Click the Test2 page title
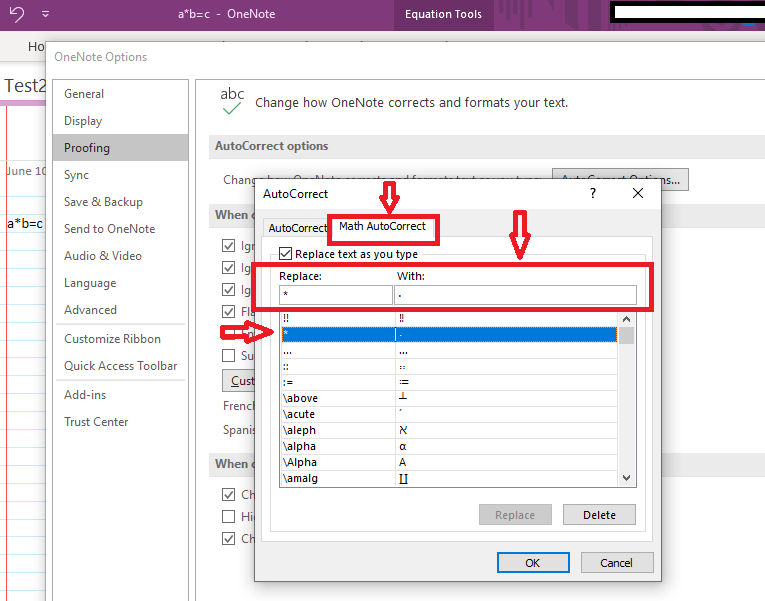Image resolution: width=765 pixels, height=601 pixels. (x=24, y=86)
